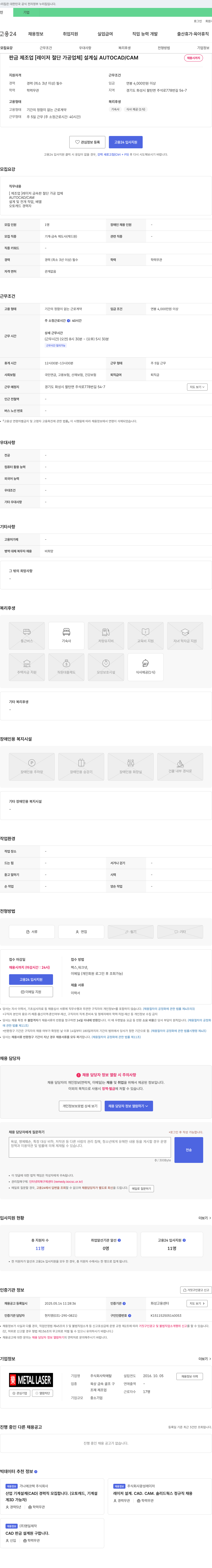Click info icon beside 고용24 입사지원 count
Viewport: 212px width, 1568px height.
(x=184, y=1240)
